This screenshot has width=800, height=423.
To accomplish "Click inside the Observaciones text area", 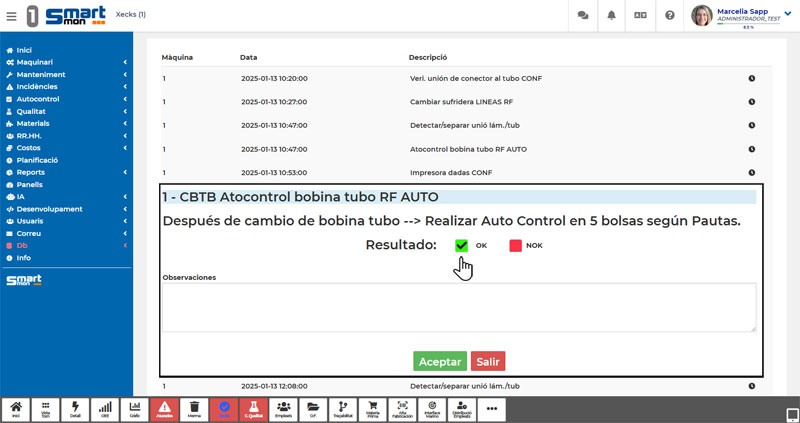I will [x=458, y=307].
